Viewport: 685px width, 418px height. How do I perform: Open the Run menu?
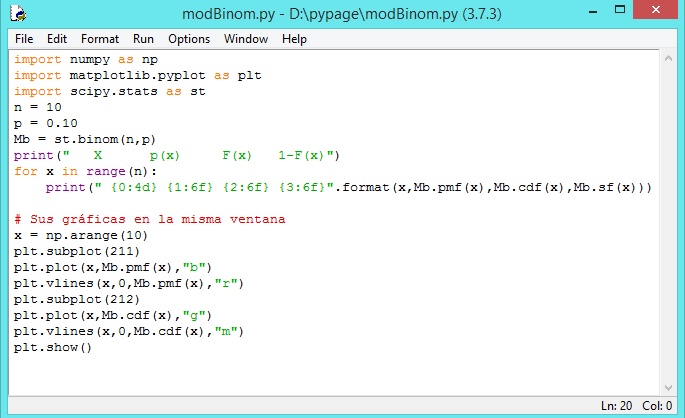pos(143,39)
